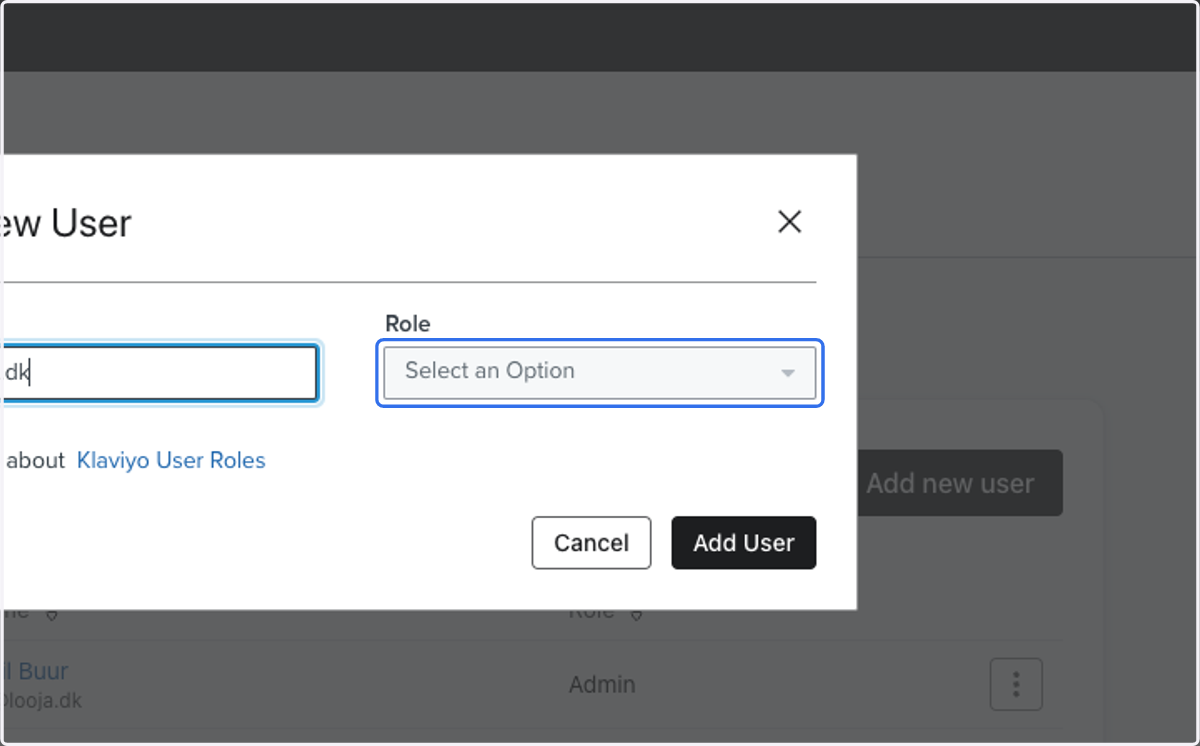Click the Add new user button behind dialog

click(960, 483)
